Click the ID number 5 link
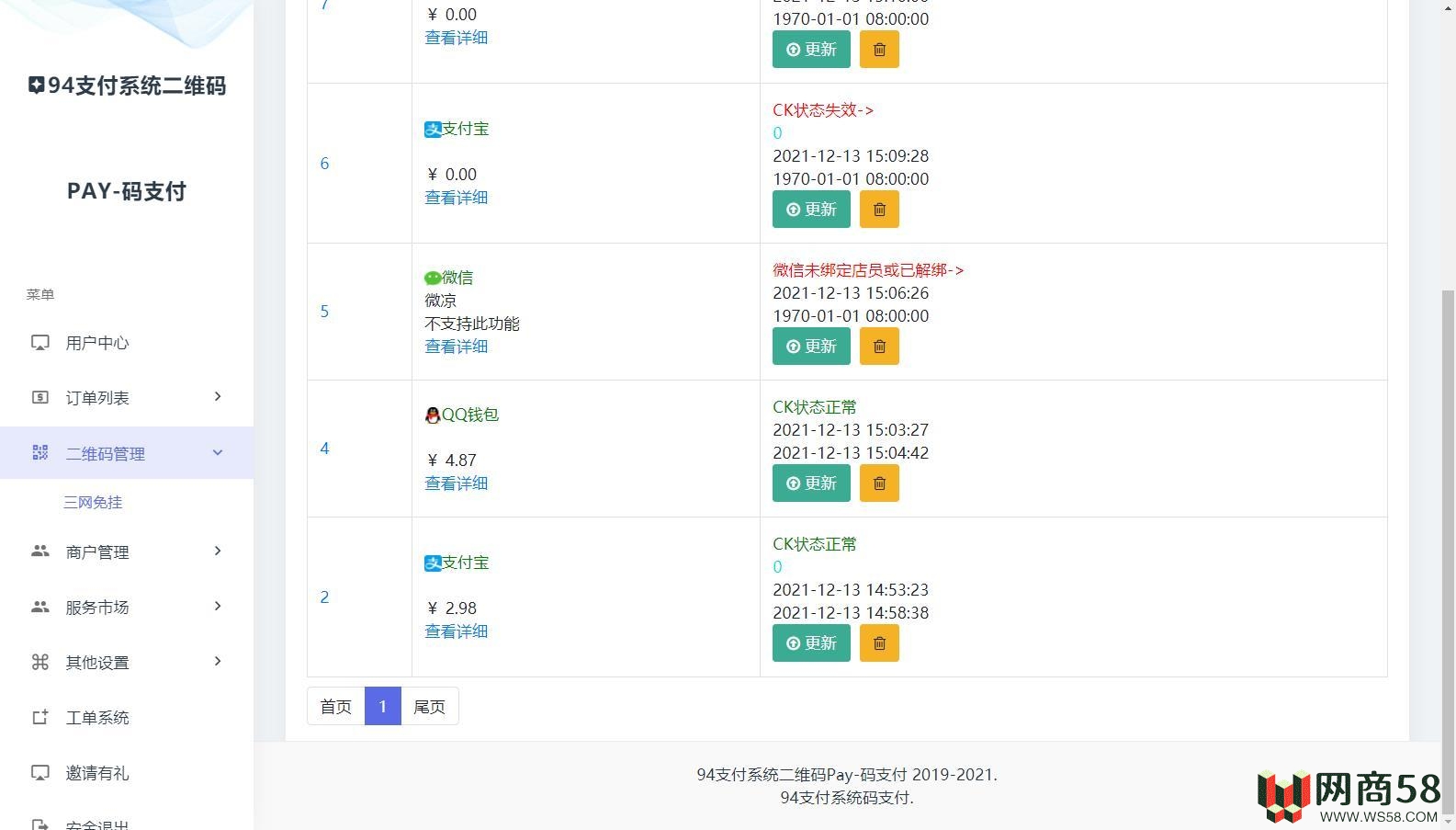This screenshot has height=830, width=1456. (324, 312)
